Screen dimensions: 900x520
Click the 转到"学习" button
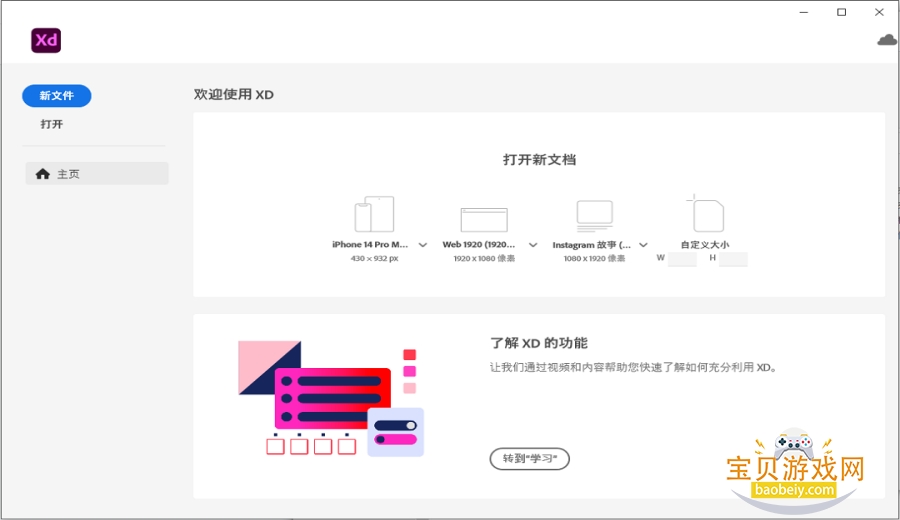[530, 459]
